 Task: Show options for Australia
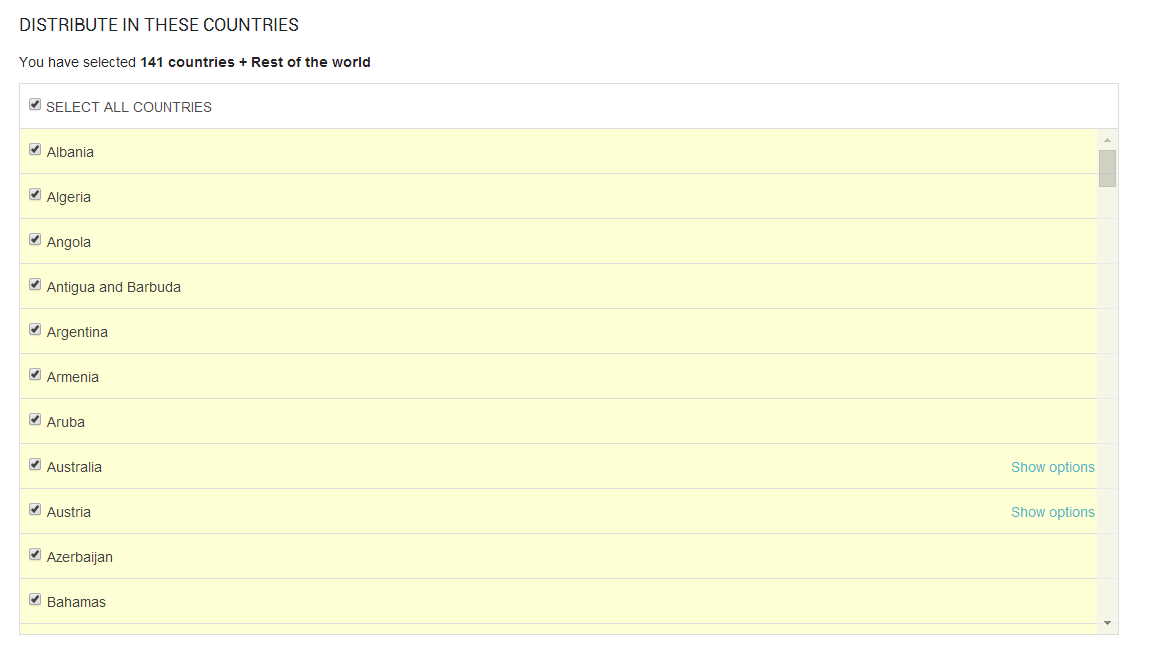tap(1052, 467)
